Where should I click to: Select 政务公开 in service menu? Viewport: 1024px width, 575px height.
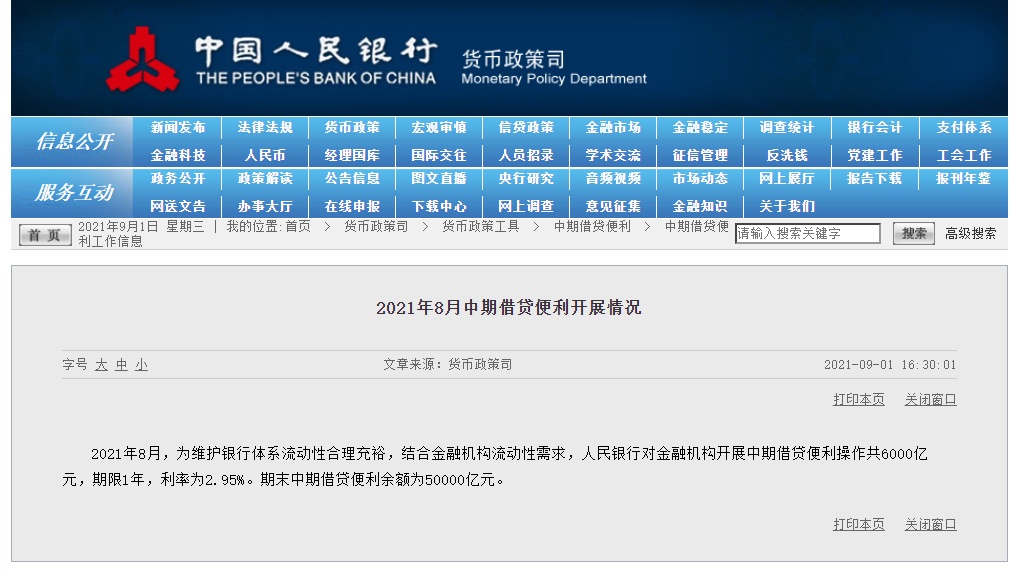tap(178, 178)
